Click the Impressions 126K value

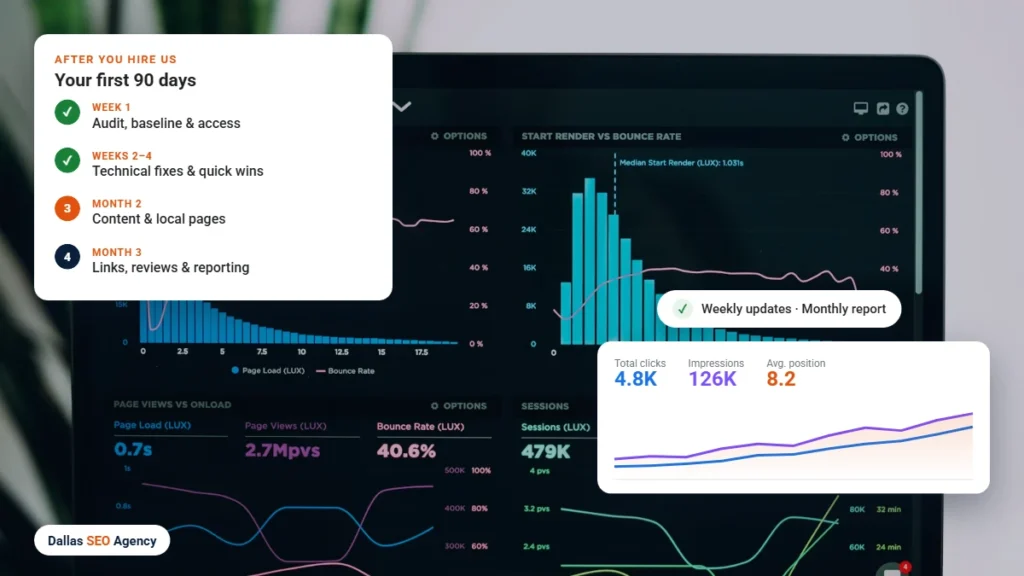[x=712, y=379]
